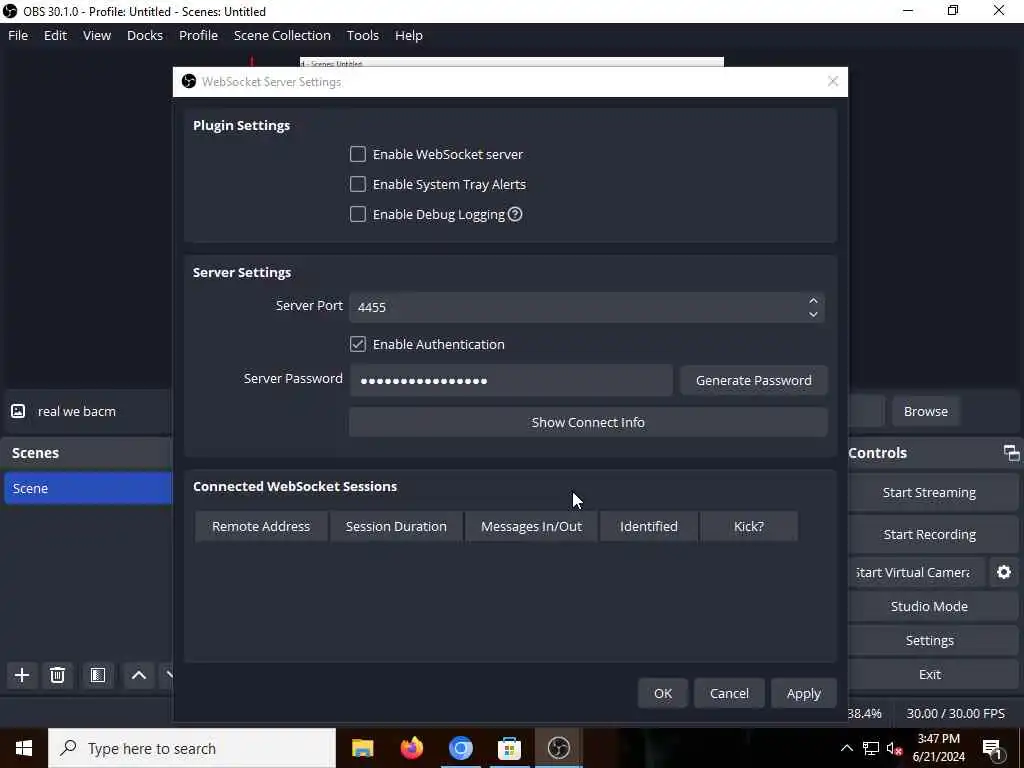Open the Profile menu
1024x768 pixels.
(x=199, y=35)
